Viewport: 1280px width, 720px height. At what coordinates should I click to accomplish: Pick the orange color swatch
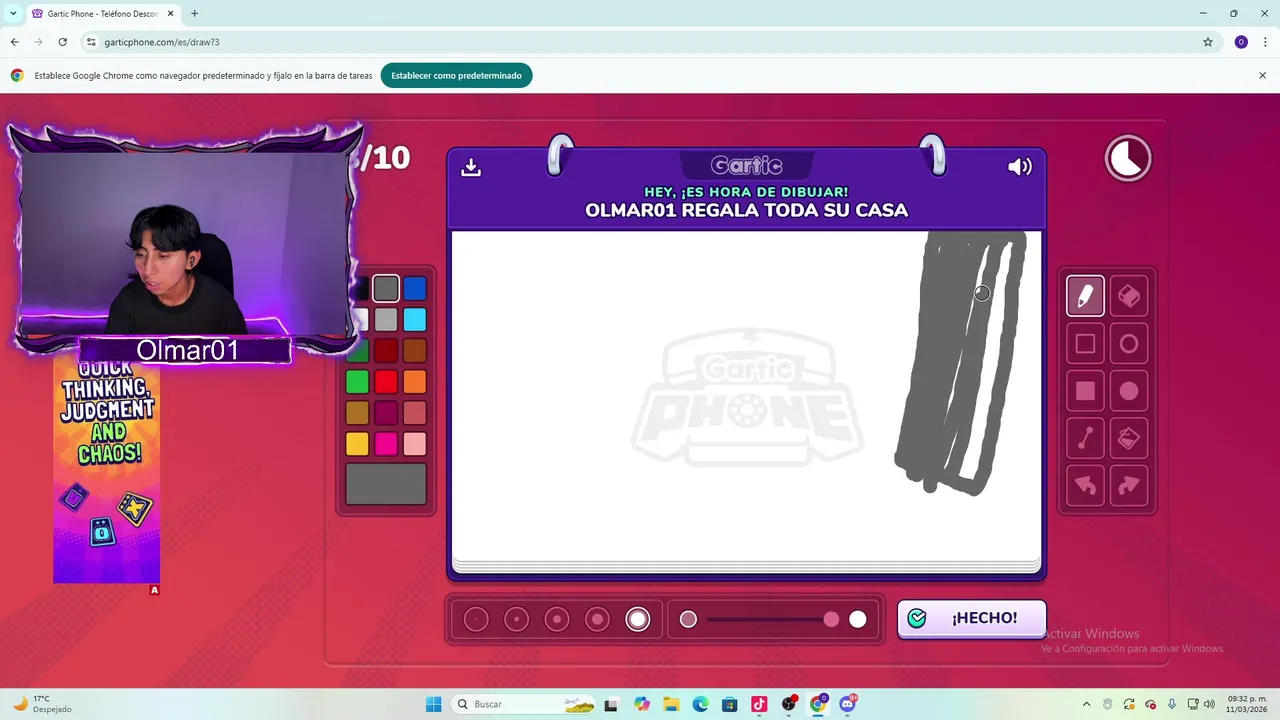tap(415, 382)
